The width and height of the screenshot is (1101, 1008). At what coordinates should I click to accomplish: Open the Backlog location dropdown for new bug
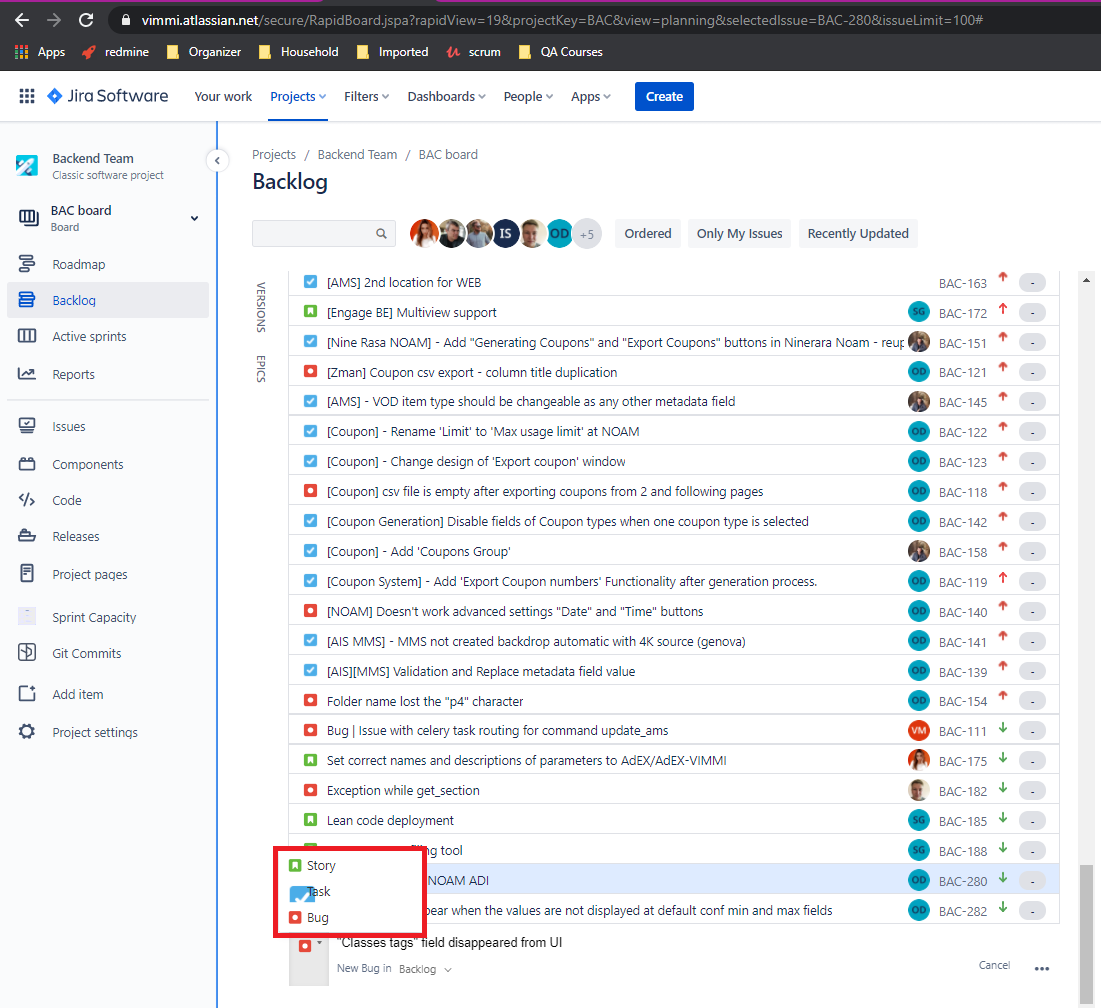[x=426, y=969]
